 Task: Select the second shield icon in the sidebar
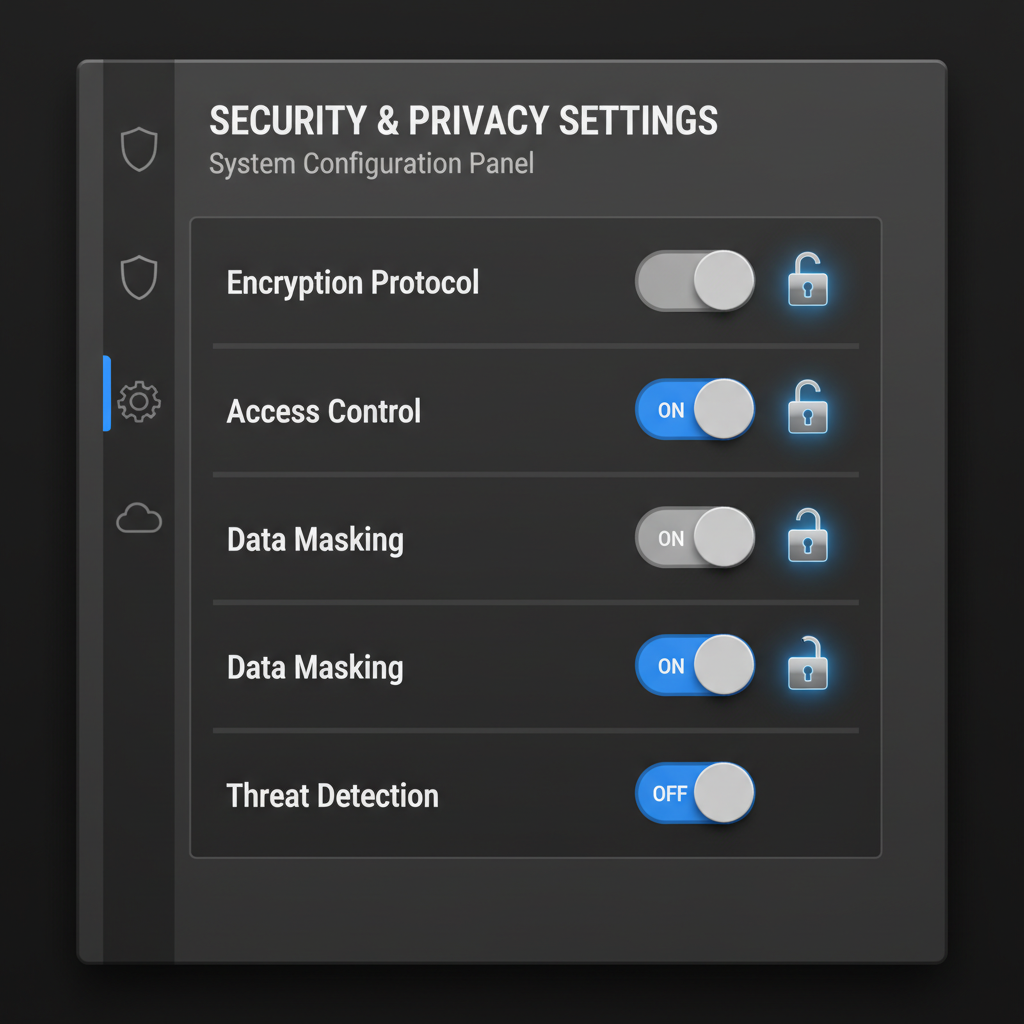(139, 277)
